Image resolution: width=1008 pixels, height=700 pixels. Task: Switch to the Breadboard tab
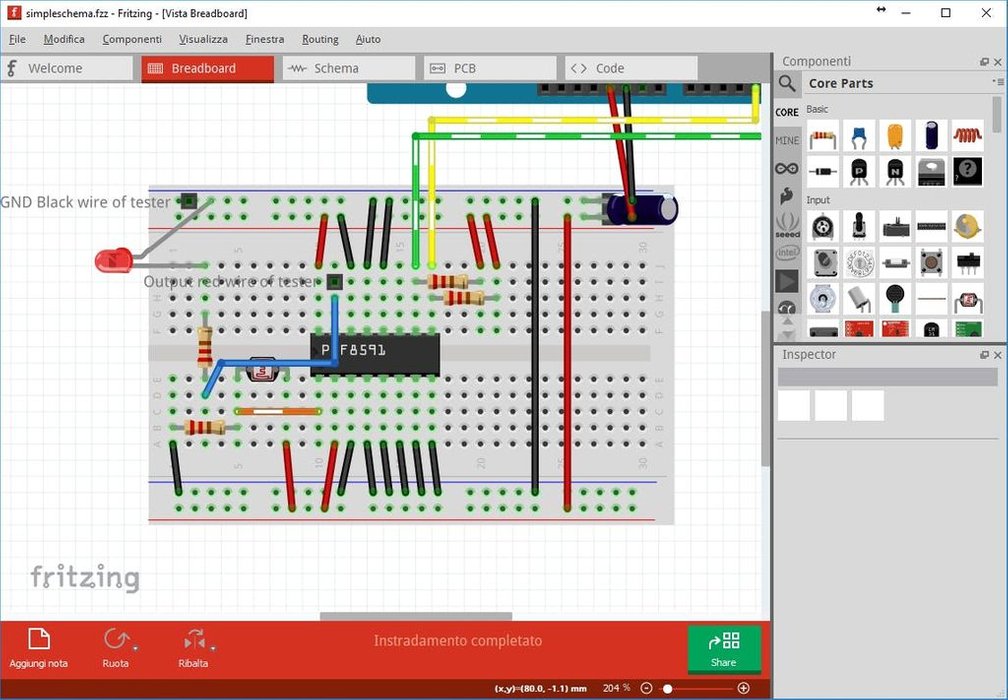click(208, 68)
